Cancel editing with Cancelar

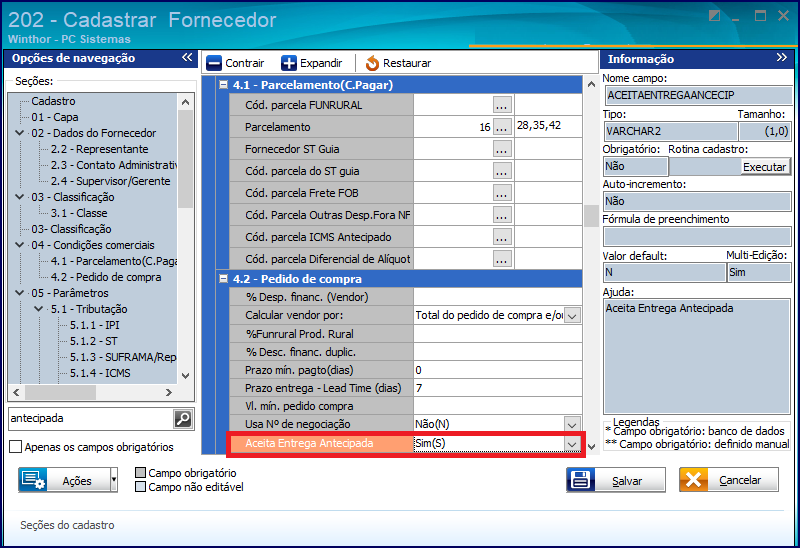(x=729, y=480)
